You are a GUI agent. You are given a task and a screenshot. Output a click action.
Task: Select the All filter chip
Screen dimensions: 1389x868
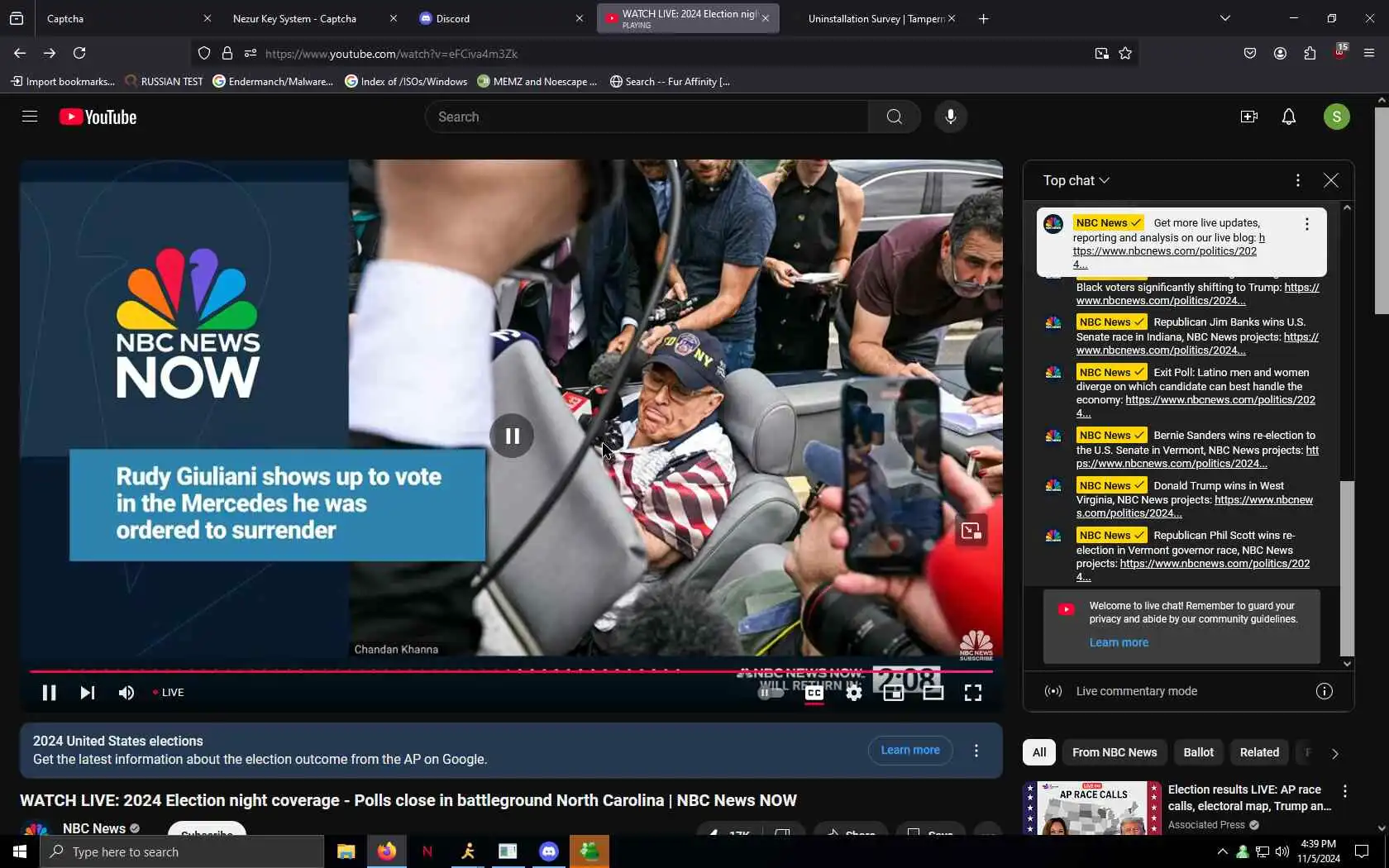click(x=1039, y=752)
